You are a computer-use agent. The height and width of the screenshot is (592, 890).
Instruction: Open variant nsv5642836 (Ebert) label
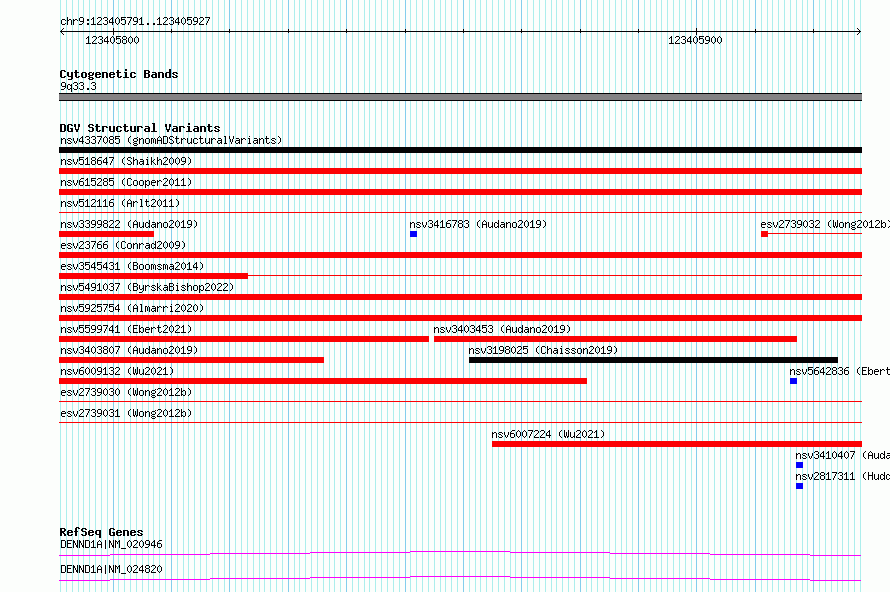pos(839,371)
